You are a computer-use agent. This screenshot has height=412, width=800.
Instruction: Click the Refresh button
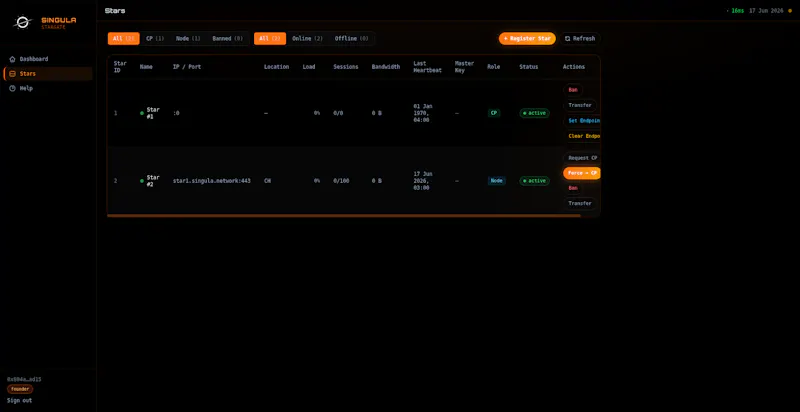[x=580, y=39]
